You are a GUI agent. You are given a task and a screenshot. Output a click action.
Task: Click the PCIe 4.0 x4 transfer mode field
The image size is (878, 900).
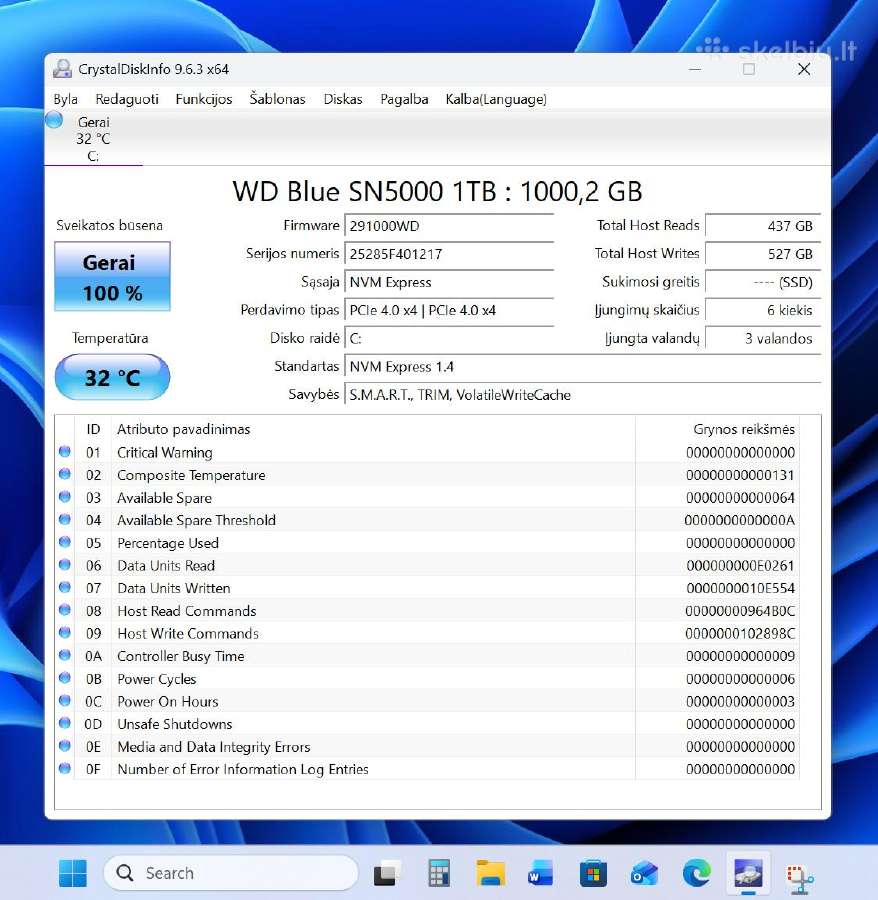[x=449, y=310]
